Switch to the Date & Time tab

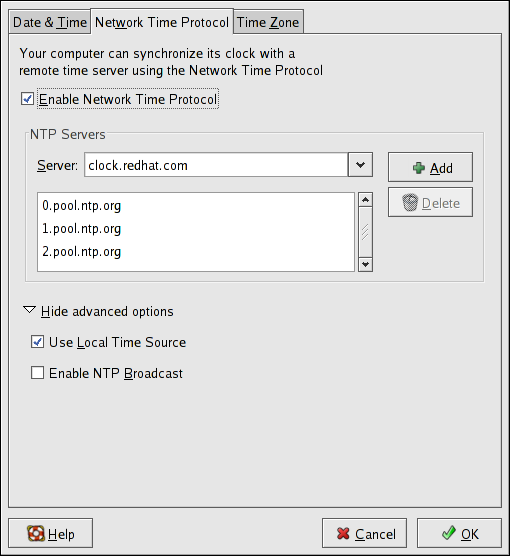[50, 22]
